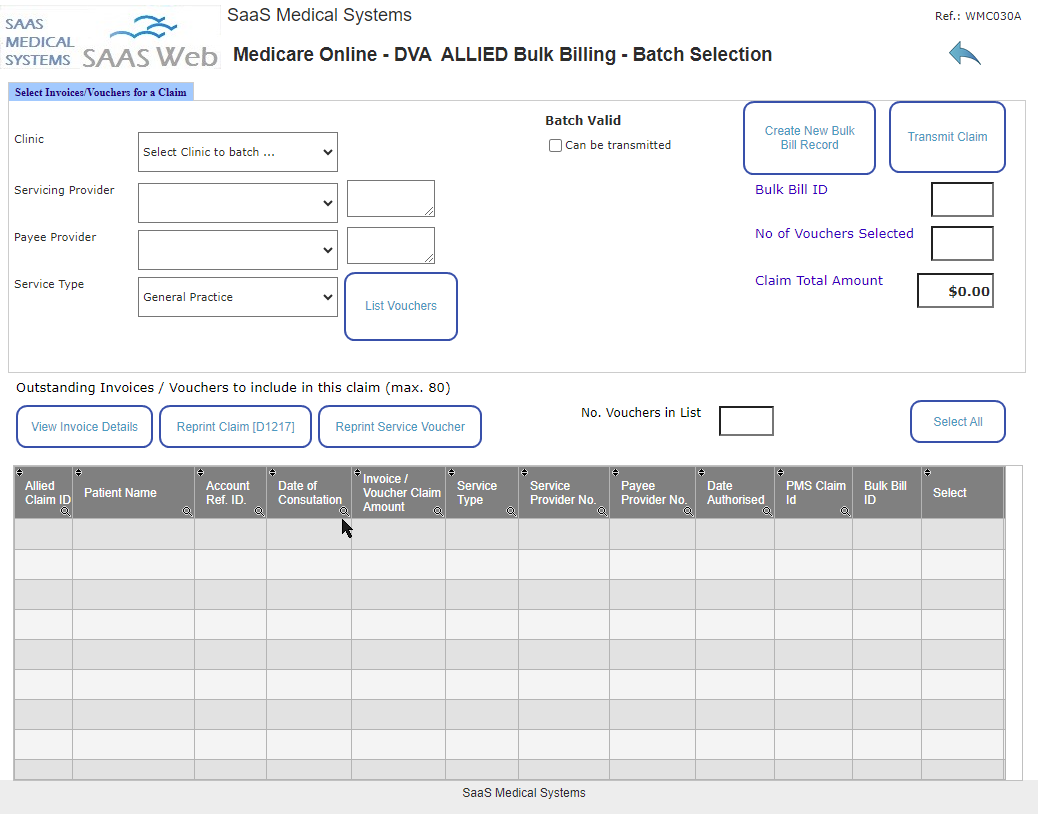This screenshot has height=814, width=1038.
Task: Click the List Vouchers button
Action: pos(401,306)
